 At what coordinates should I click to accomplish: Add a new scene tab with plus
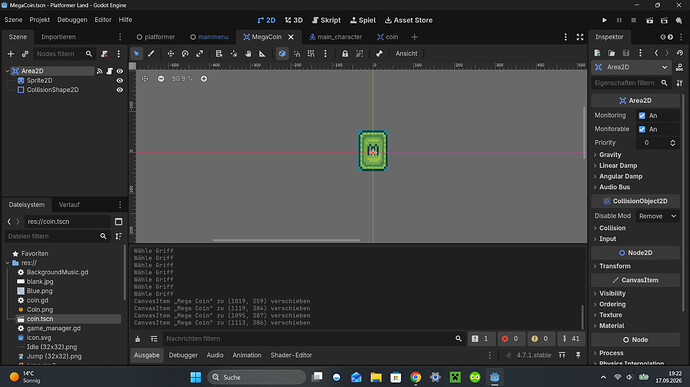pyautogui.click(x=414, y=37)
